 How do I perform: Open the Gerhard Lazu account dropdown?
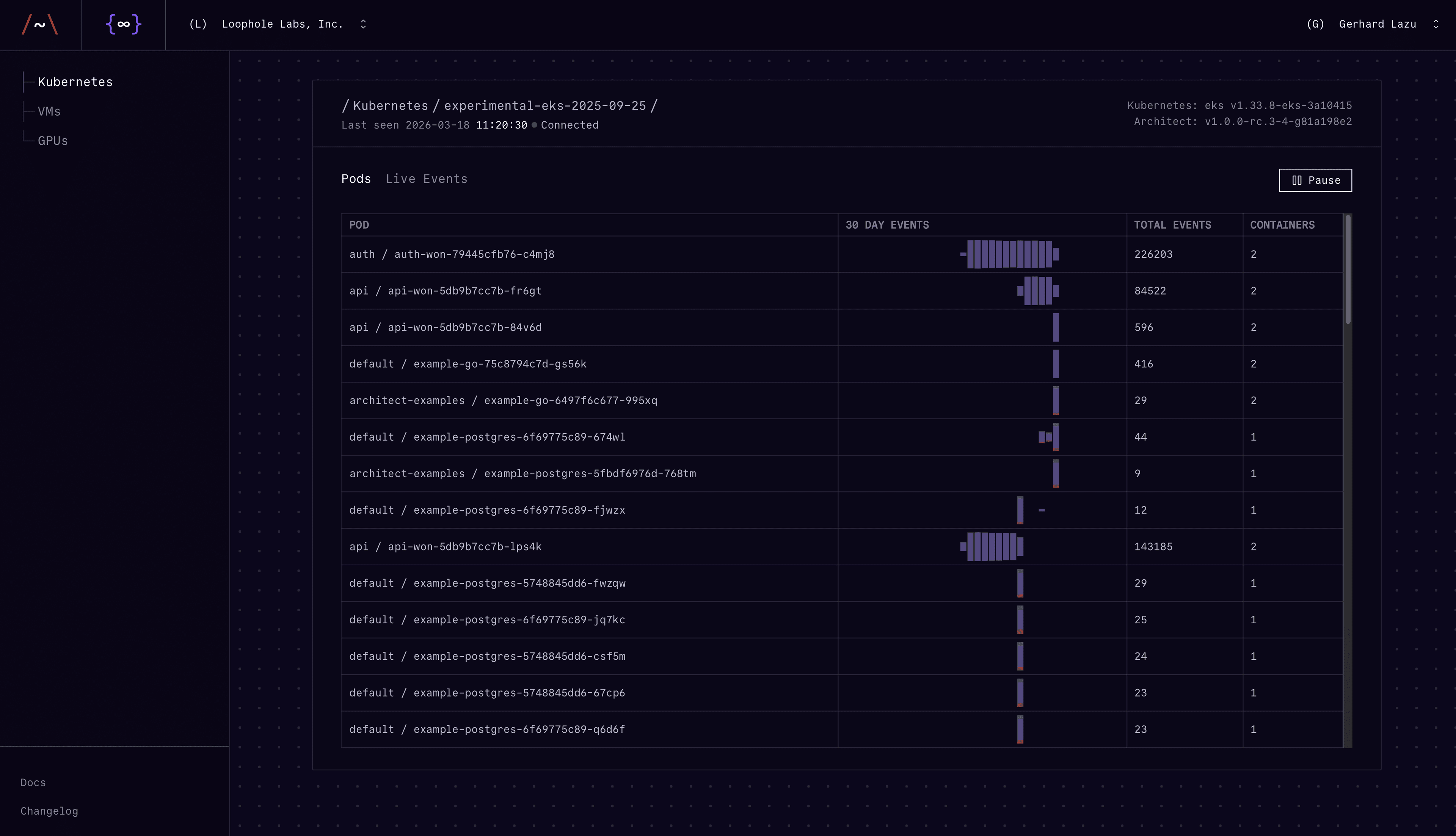[1436, 24]
